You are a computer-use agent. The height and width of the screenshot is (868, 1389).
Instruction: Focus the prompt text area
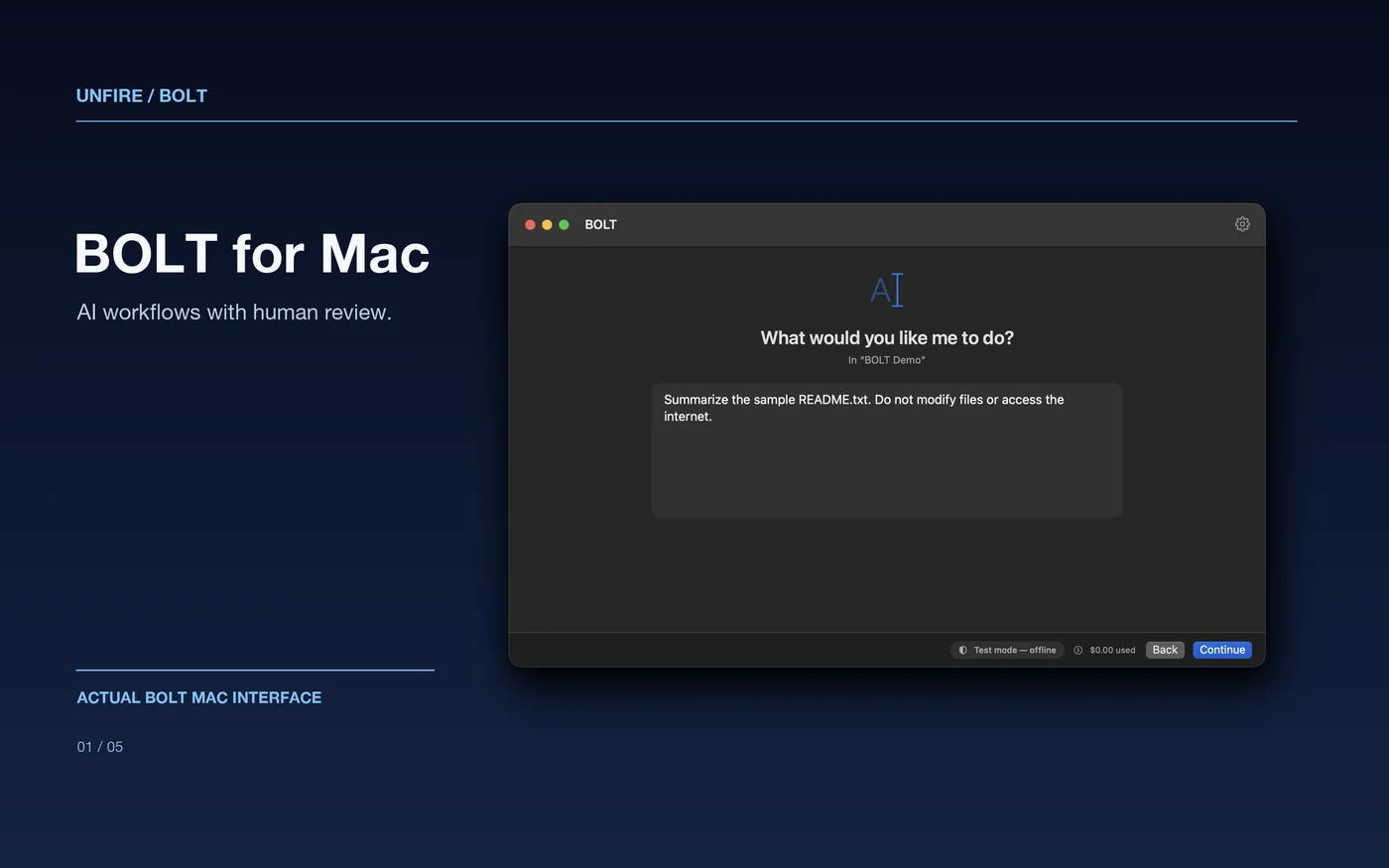[x=887, y=450]
